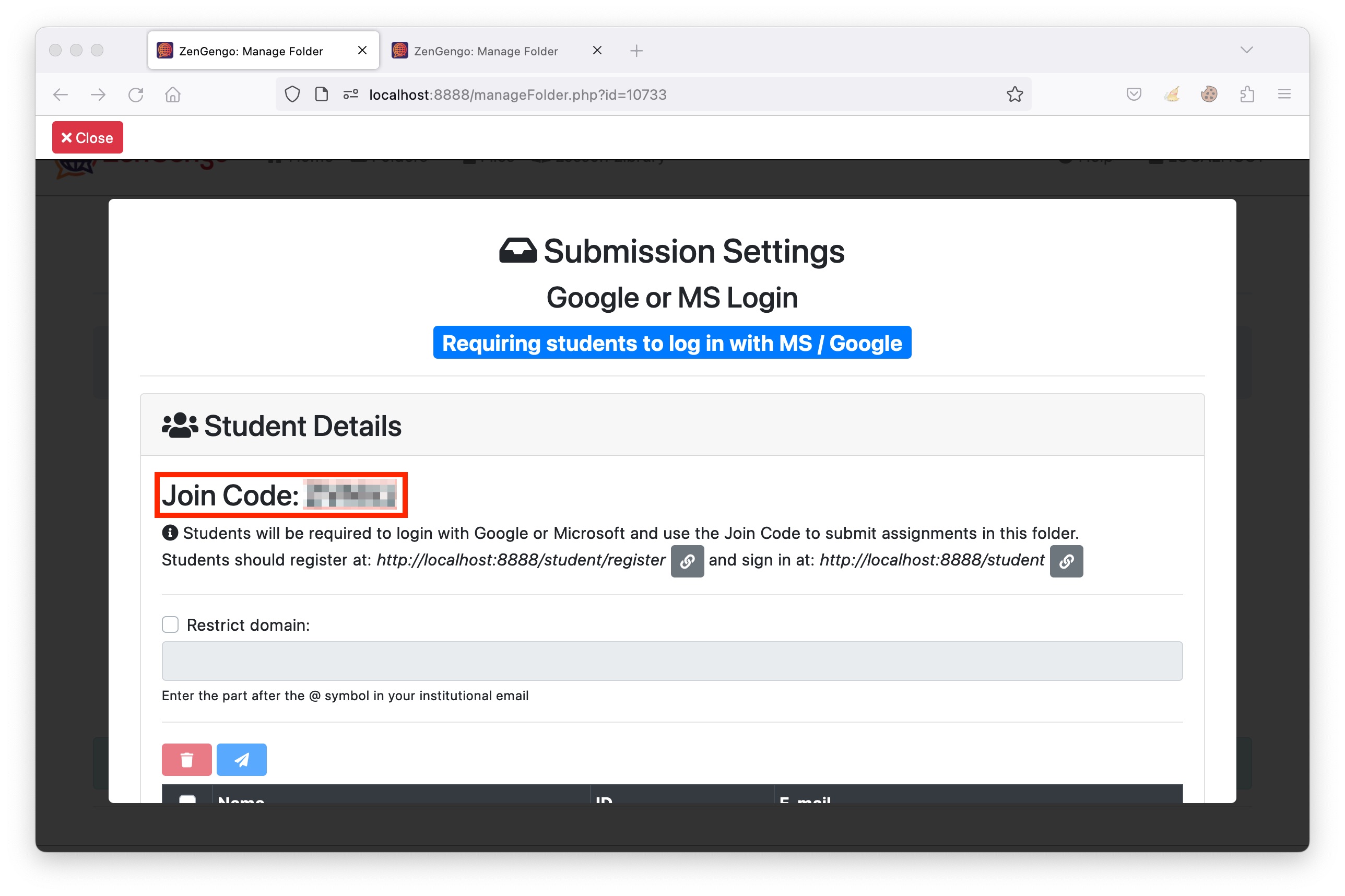
Task: Enable the Restrict domain checkbox
Action: click(170, 624)
